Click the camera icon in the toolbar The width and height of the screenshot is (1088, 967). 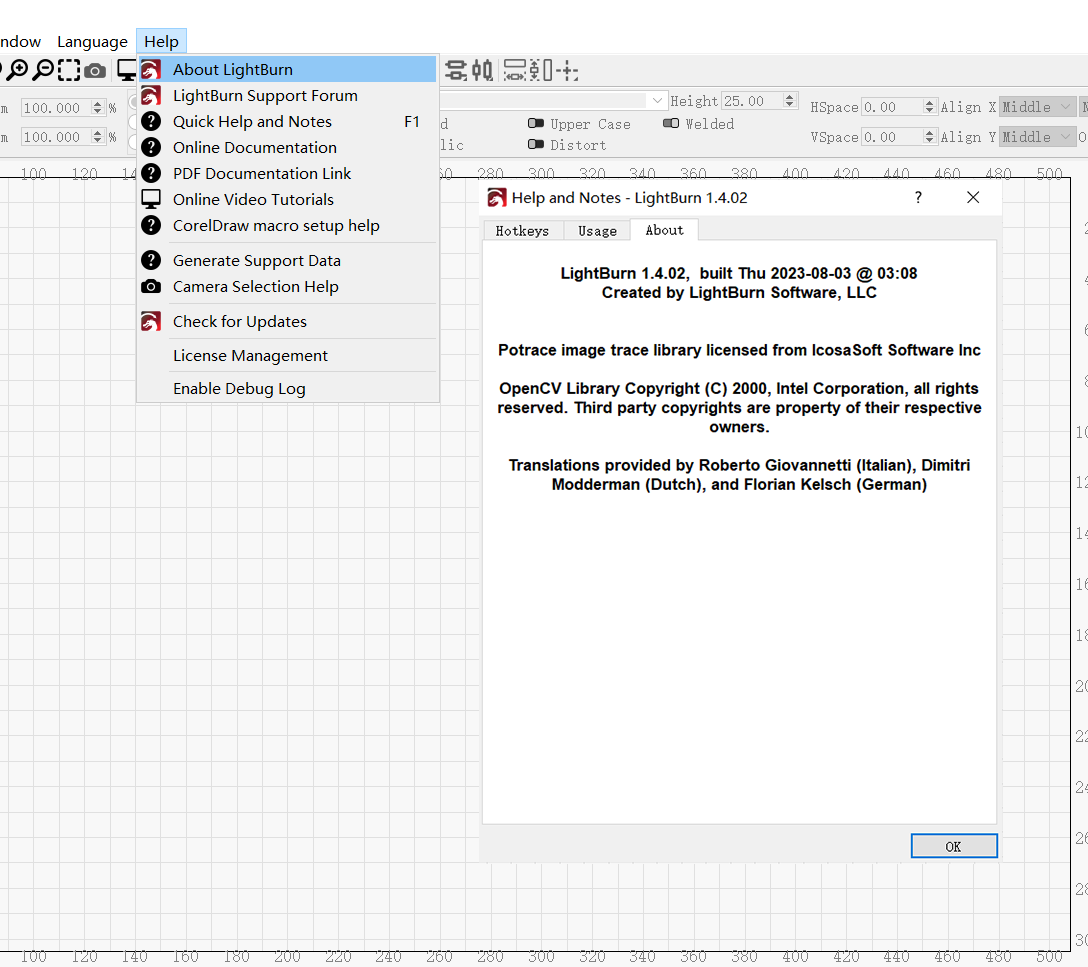coord(95,71)
